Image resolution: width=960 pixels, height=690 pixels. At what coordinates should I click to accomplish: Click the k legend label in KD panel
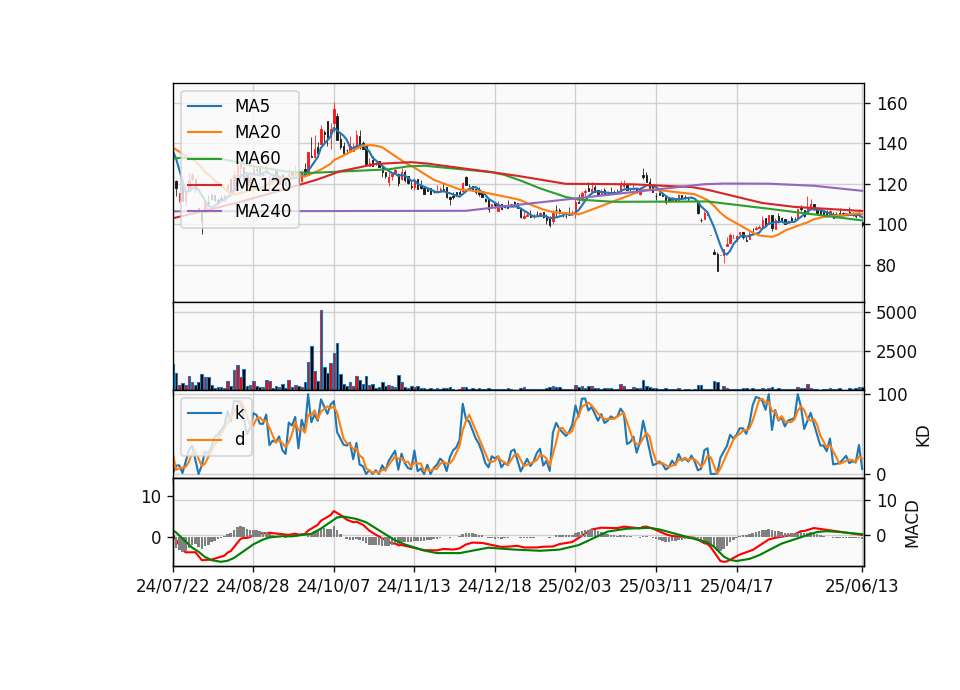click(239, 413)
